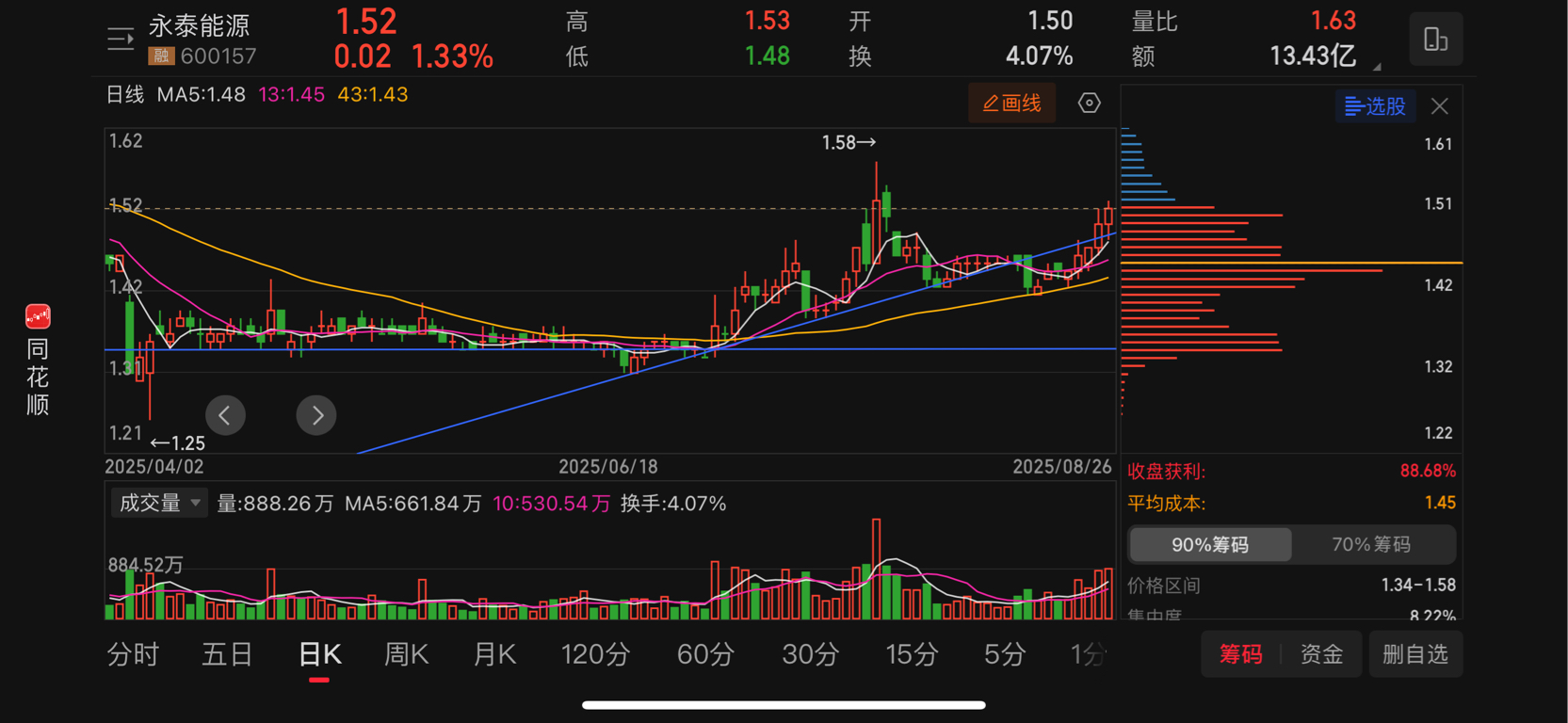Click the 画线 draw line button

point(1012,103)
